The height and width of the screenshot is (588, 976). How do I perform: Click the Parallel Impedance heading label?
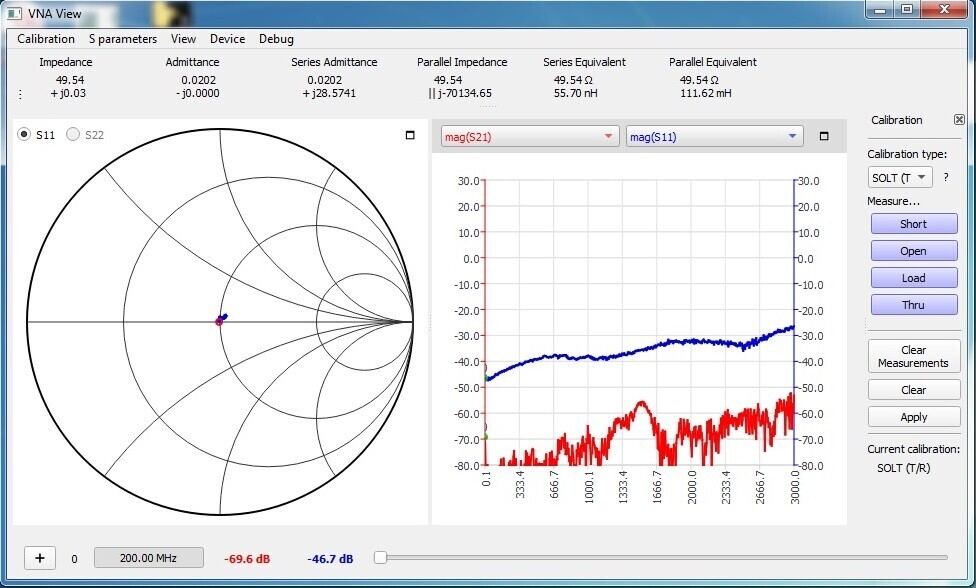[x=462, y=62]
